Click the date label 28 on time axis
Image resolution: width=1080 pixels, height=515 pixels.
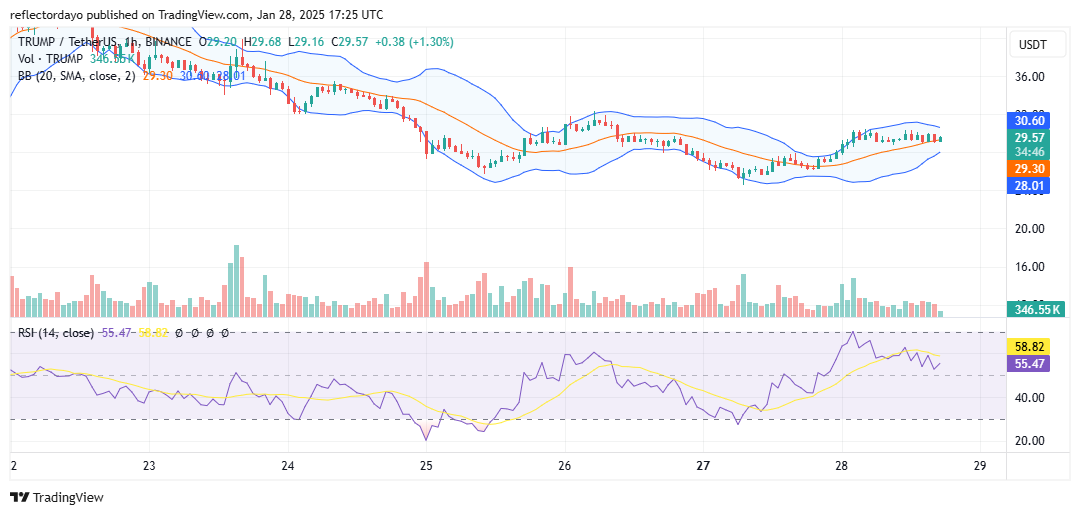pos(842,464)
